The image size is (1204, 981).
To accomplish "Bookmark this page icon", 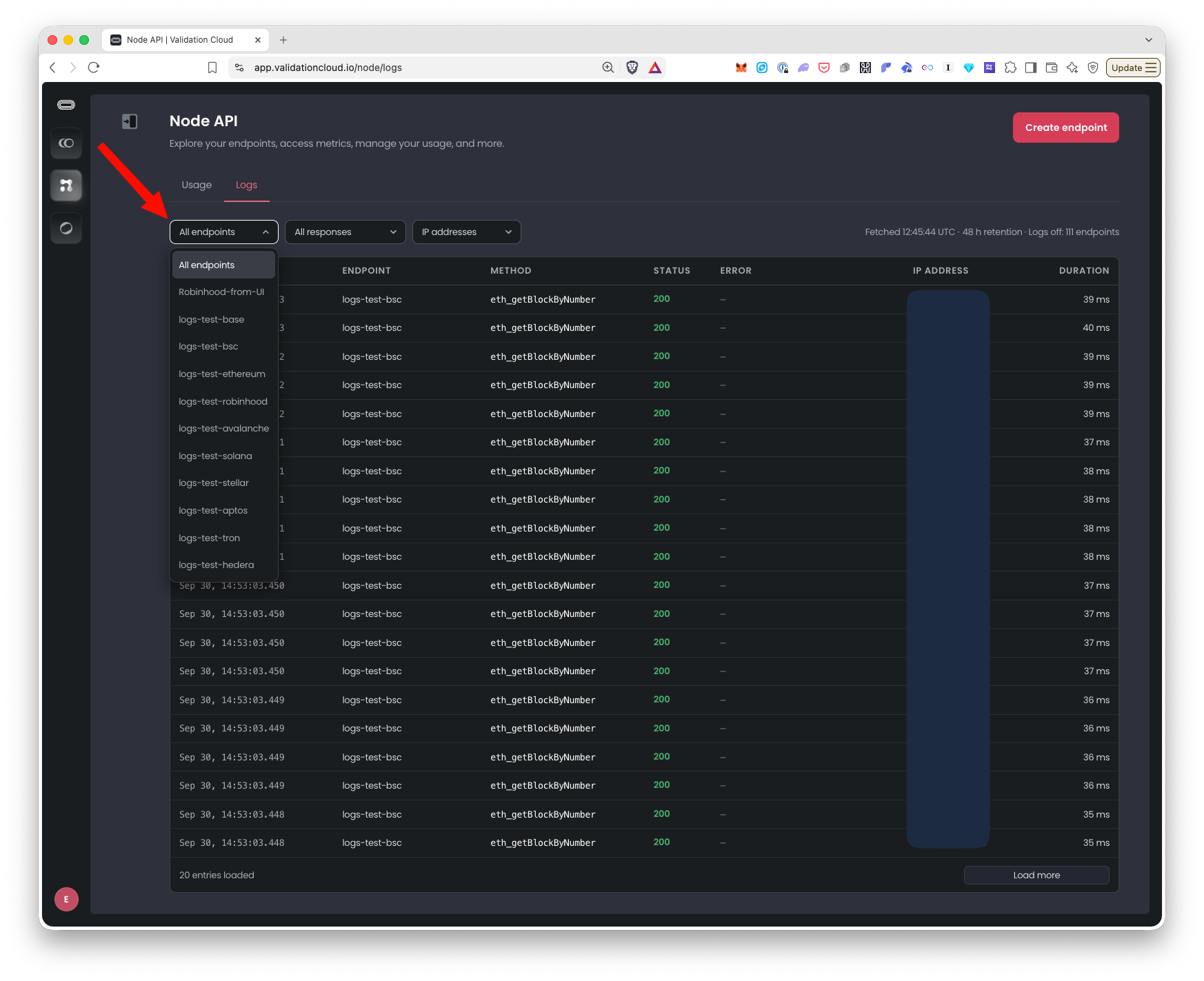I will pyautogui.click(x=212, y=68).
